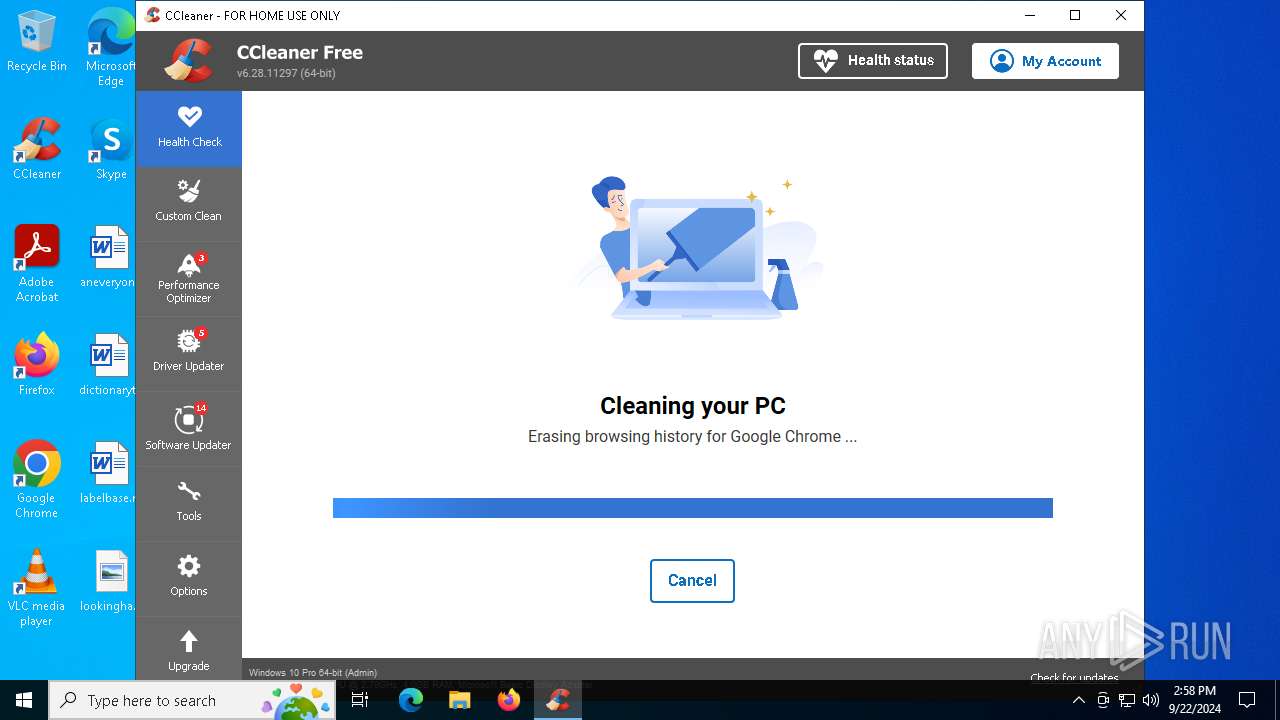This screenshot has width=1280, height=720.
Task: Click the Check for updates link
Action: coord(1074,677)
